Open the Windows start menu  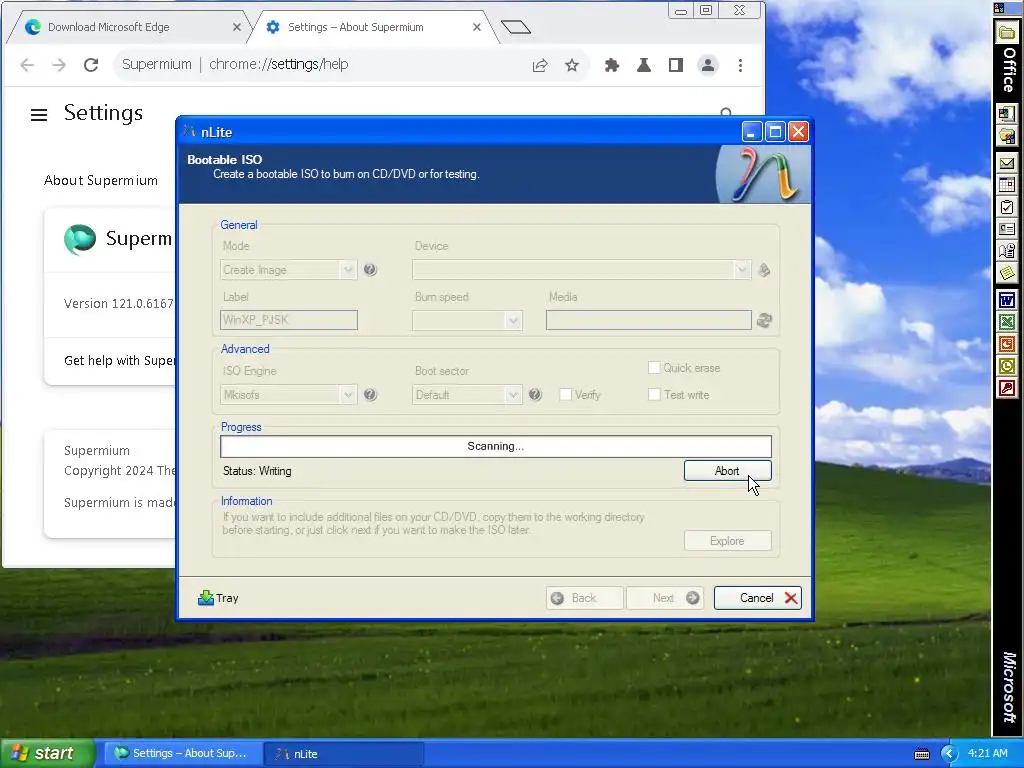click(48, 754)
